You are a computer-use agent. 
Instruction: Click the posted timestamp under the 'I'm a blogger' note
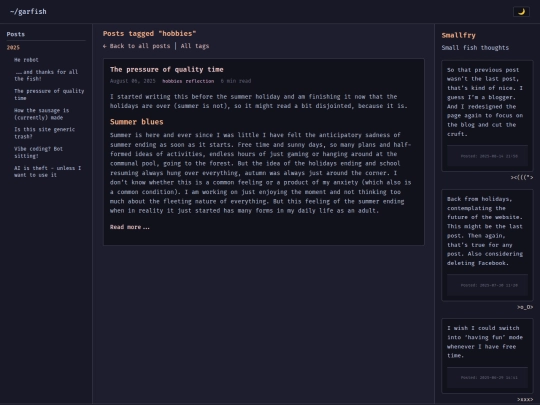489,156
